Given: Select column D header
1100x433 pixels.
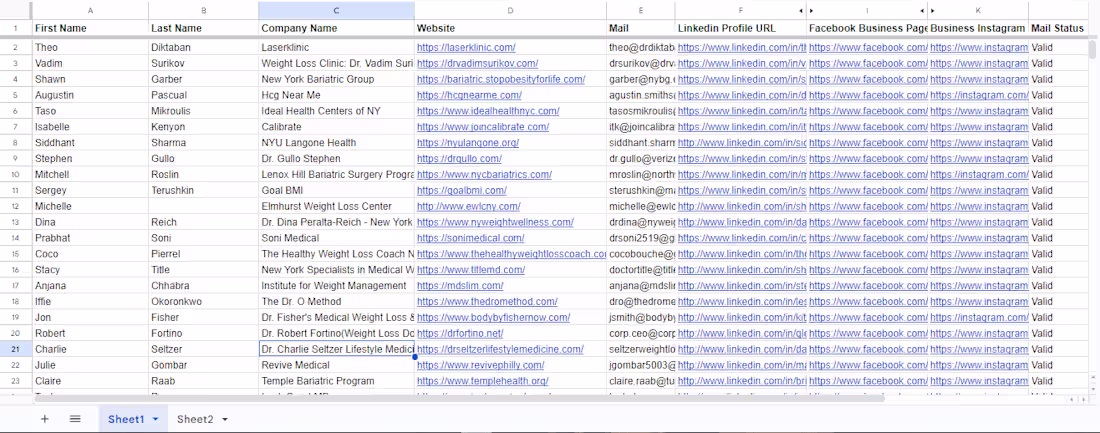Looking at the screenshot, I should coord(510,11).
